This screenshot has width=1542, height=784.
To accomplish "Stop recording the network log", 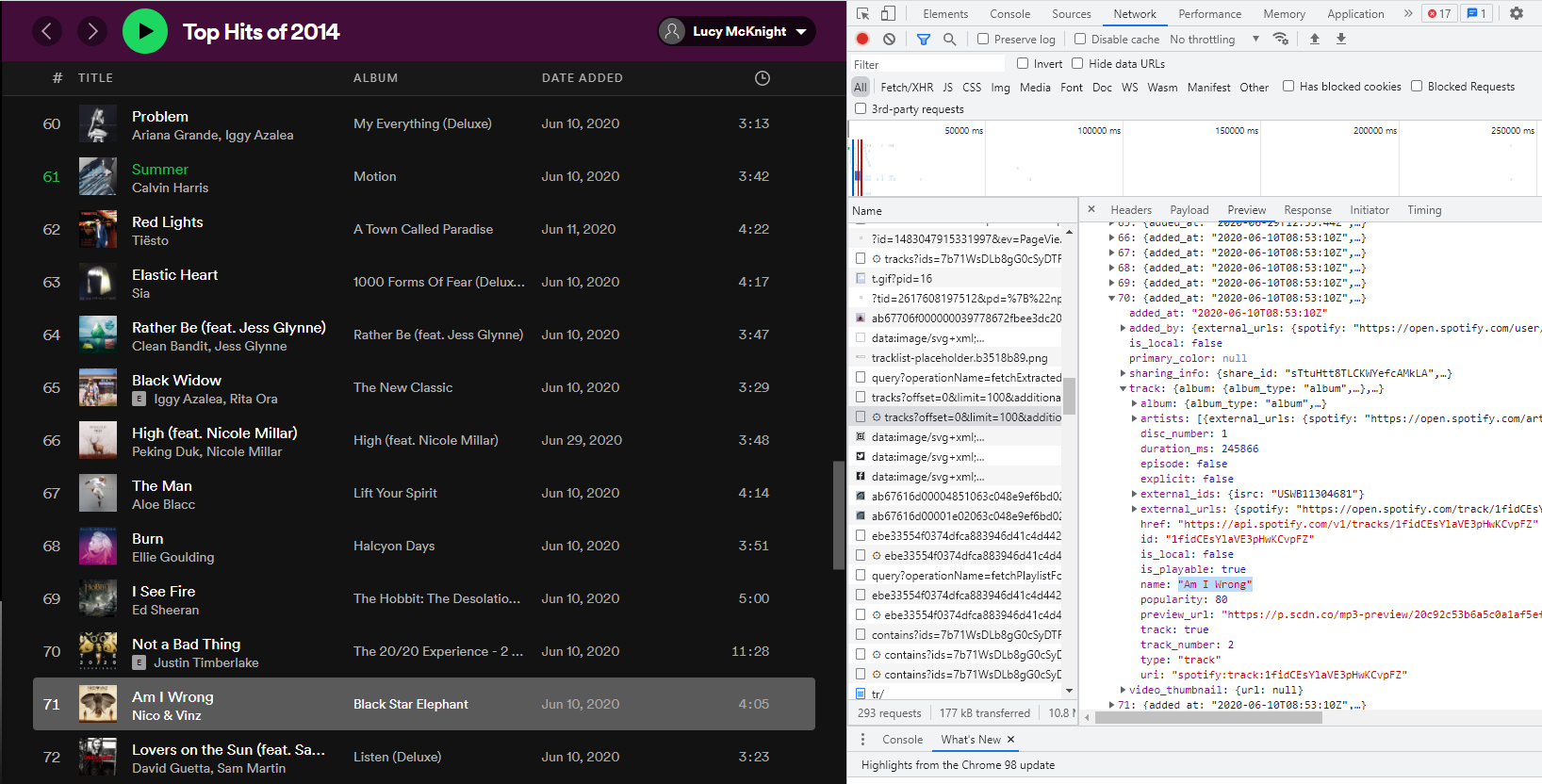I will click(x=862, y=39).
